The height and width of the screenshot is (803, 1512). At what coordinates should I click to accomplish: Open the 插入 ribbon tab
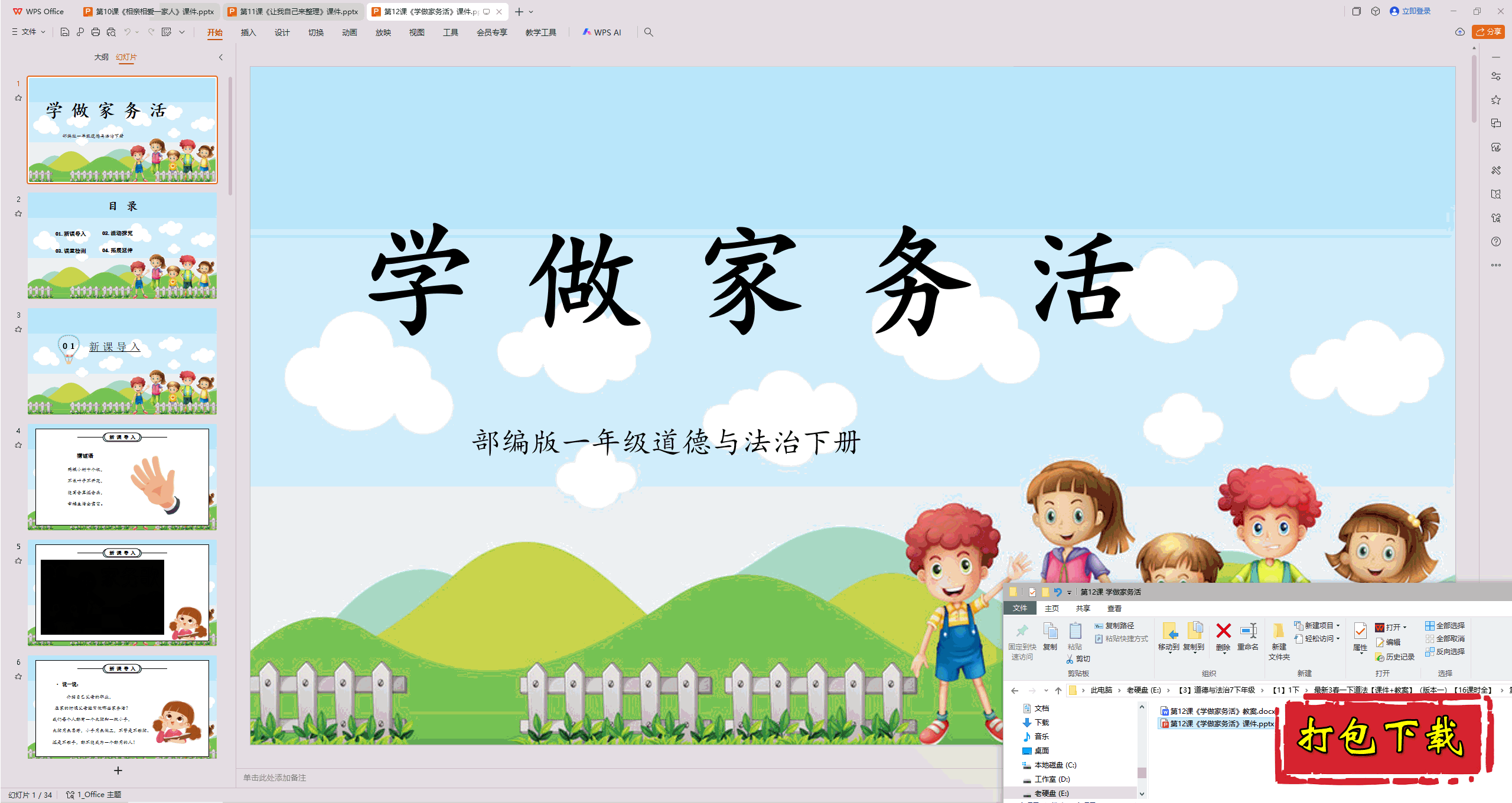click(248, 32)
